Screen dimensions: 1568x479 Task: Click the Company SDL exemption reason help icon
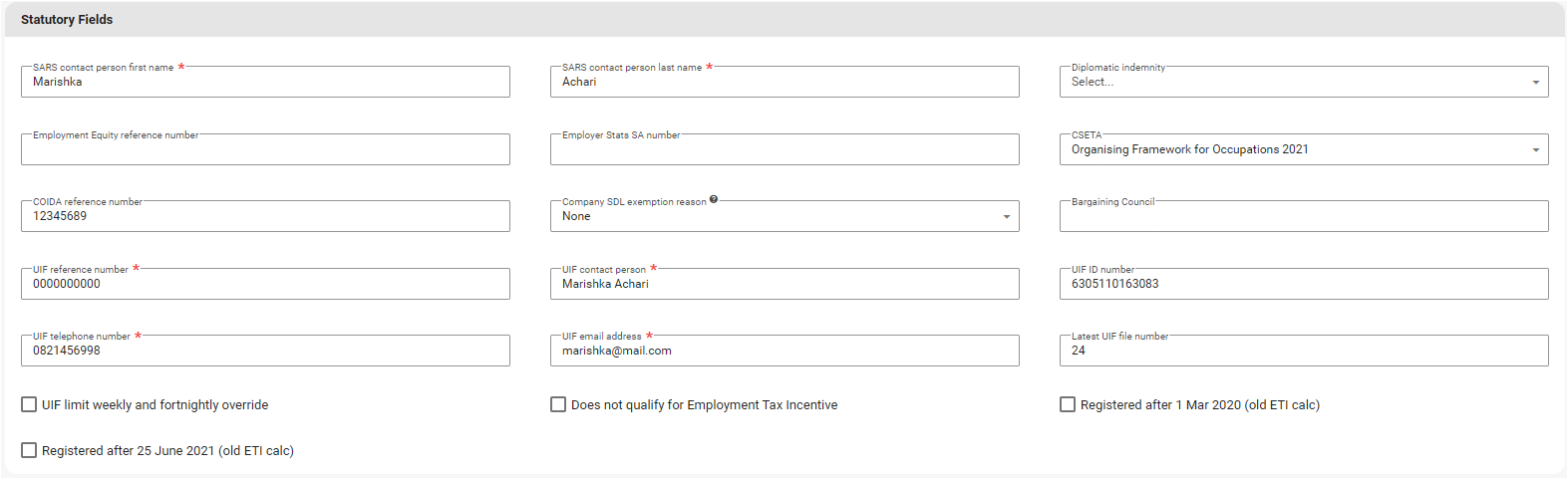tap(714, 200)
